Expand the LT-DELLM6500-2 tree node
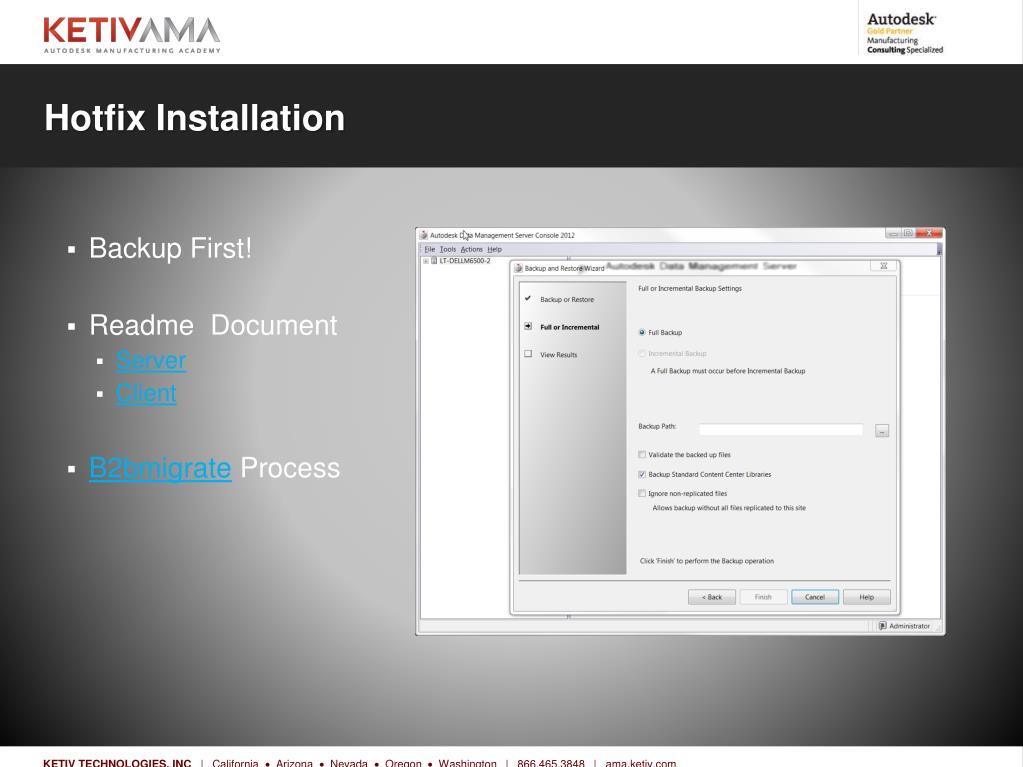The width and height of the screenshot is (1023, 767). [425, 261]
